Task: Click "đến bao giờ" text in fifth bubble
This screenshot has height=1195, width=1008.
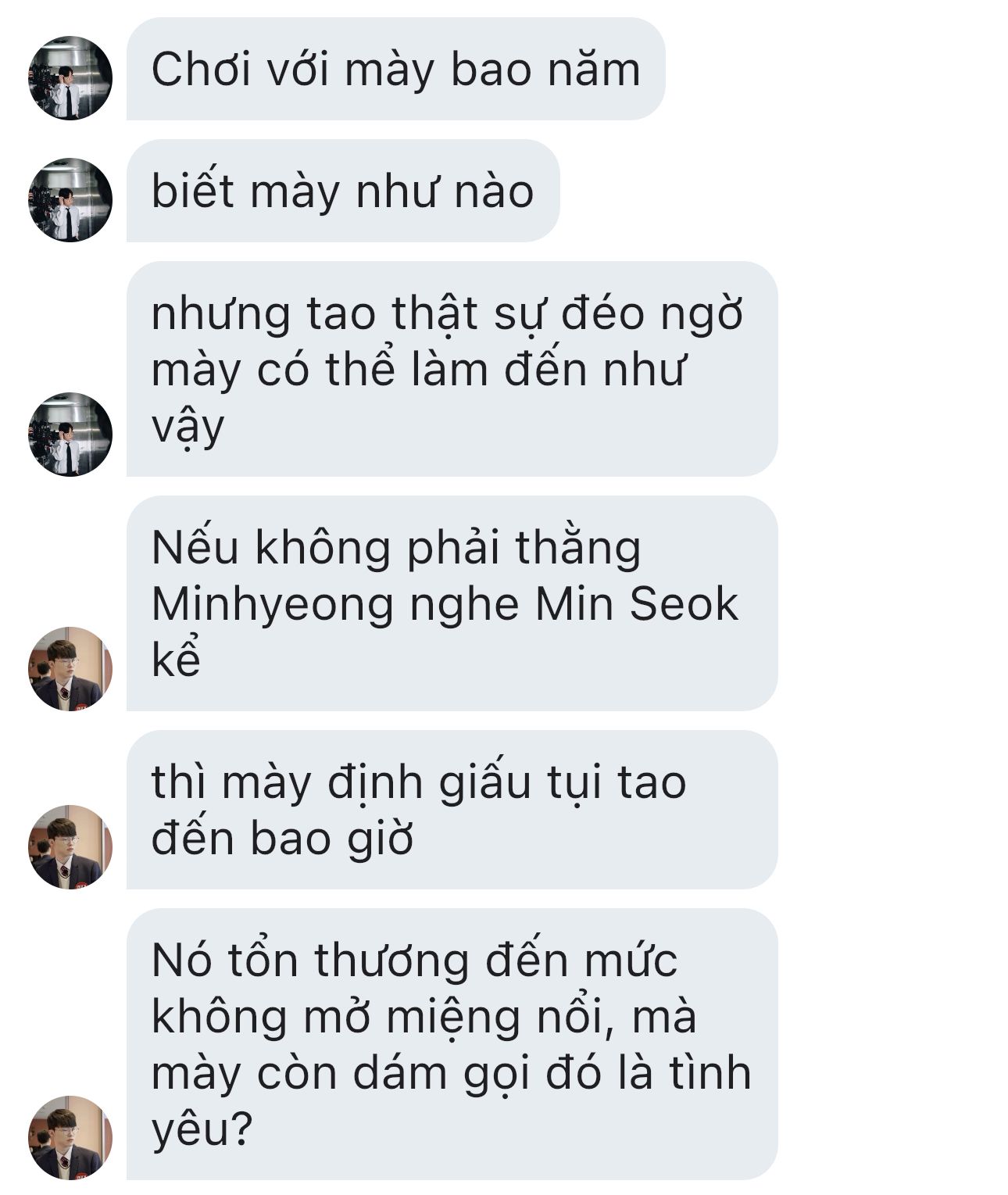Action: 282,839
